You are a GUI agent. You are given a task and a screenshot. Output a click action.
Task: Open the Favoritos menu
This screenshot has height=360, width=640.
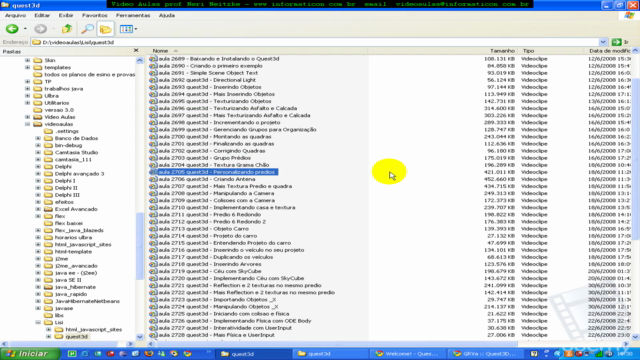coord(95,15)
